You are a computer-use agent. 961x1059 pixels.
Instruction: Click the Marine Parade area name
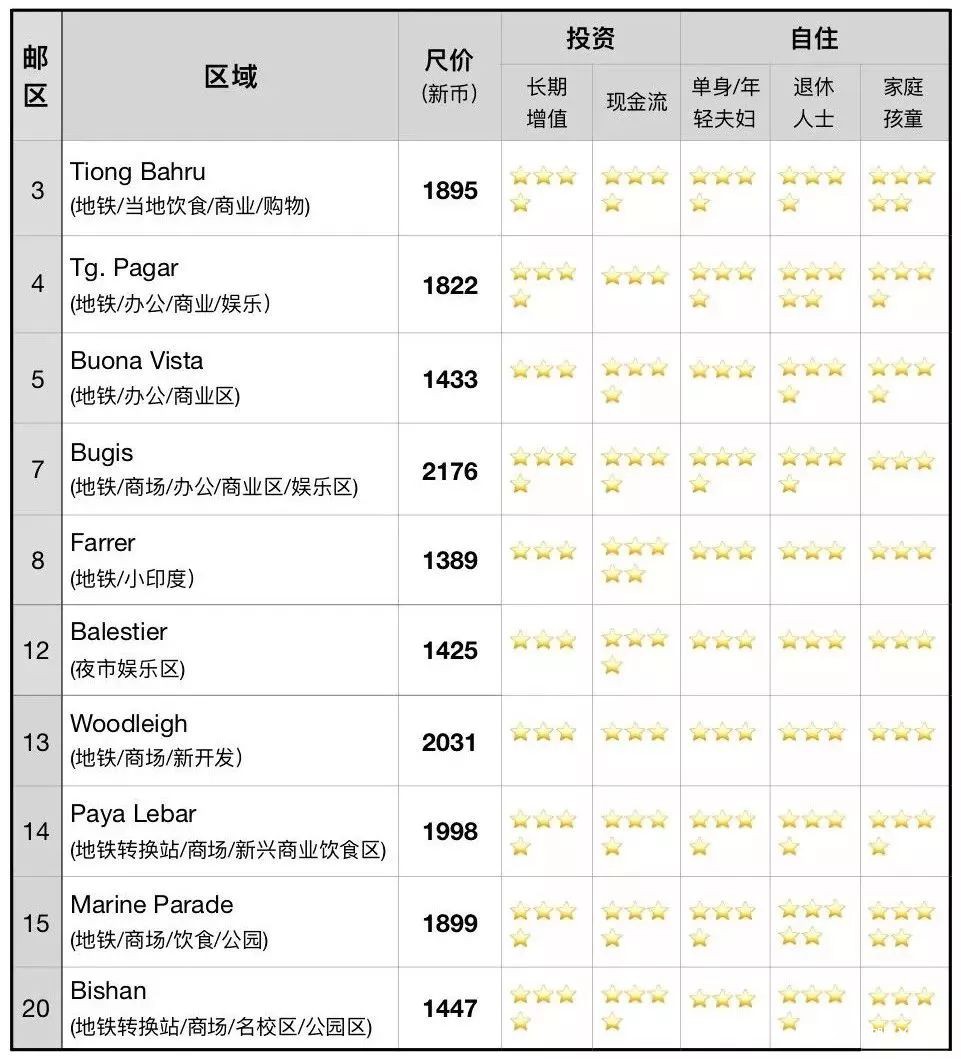click(x=152, y=905)
